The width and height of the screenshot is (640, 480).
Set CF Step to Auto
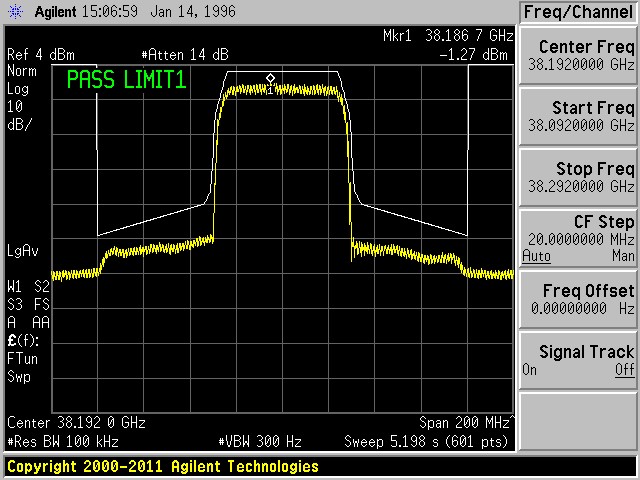(x=535, y=257)
